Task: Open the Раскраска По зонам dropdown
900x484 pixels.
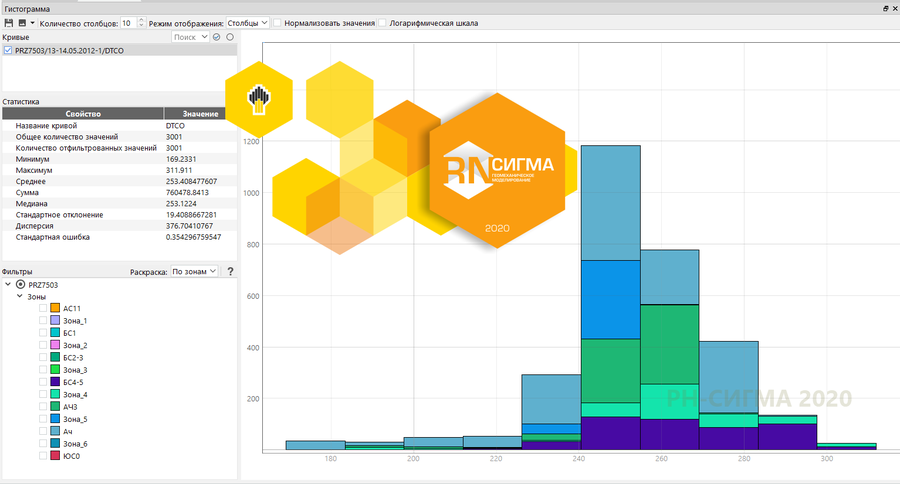Action: pyautogui.click(x=193, y=271)
